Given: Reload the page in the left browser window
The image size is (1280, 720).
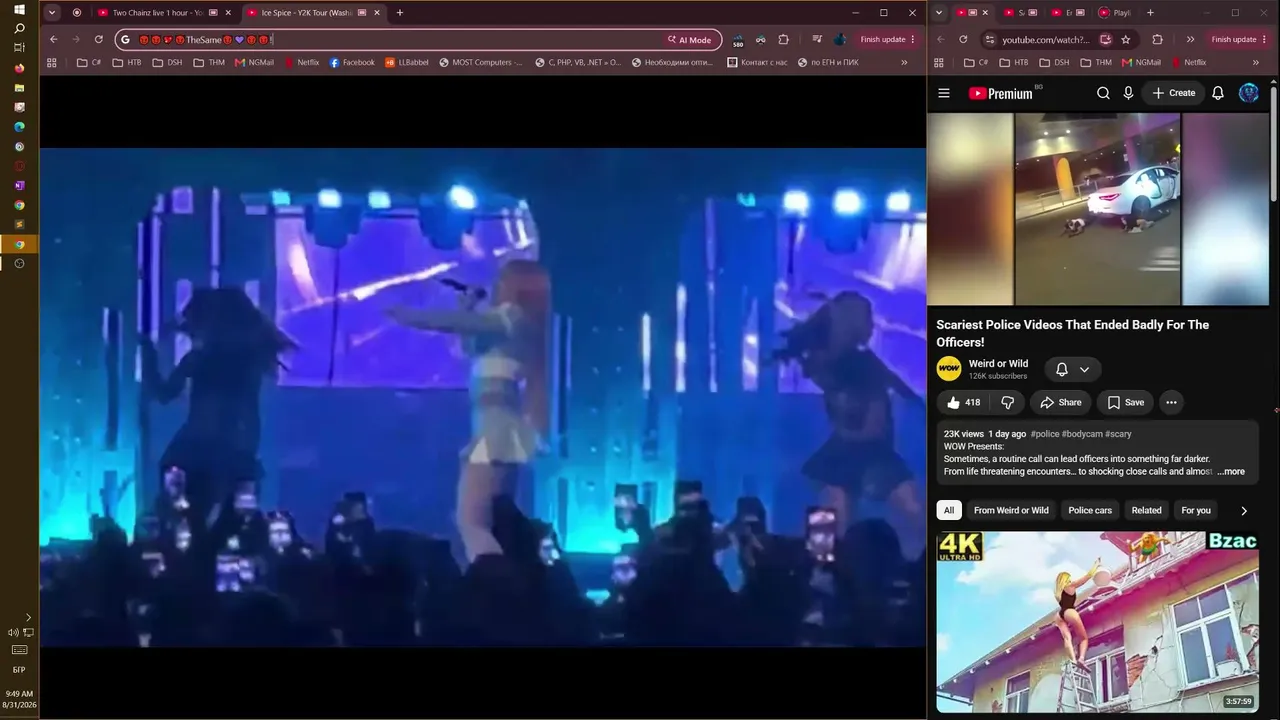Looking at the screenshot, I should pos(98,39).
